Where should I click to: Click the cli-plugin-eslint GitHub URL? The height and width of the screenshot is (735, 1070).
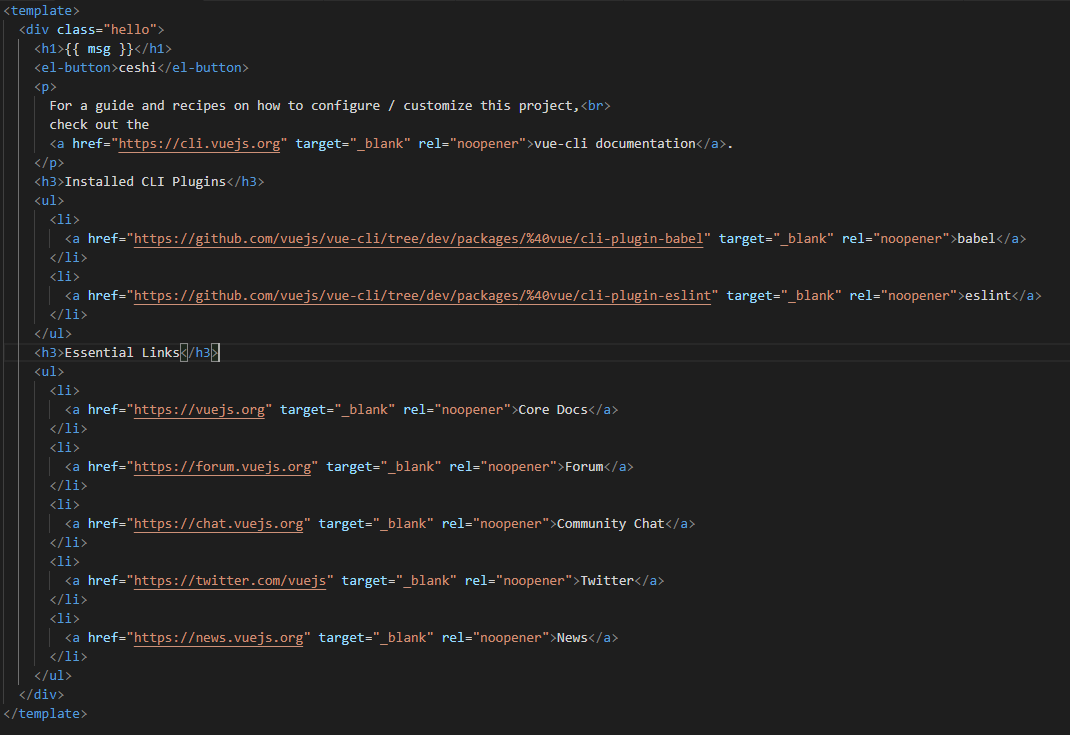click(425, 296)
